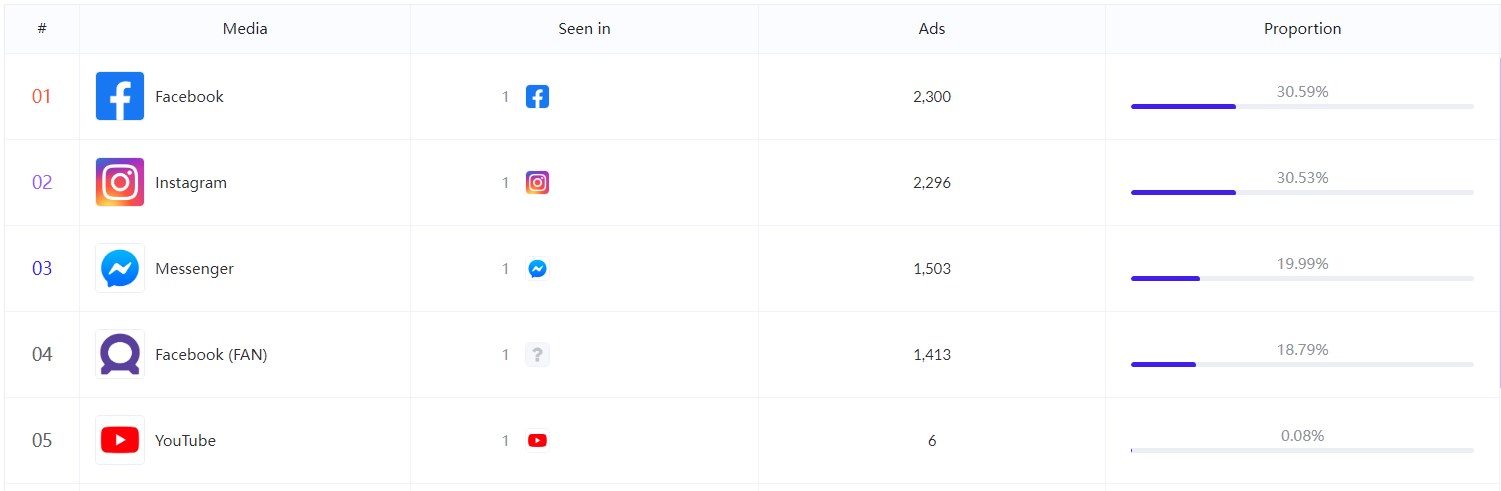Click small Facebook icon in Seen in column

(537, 97)
